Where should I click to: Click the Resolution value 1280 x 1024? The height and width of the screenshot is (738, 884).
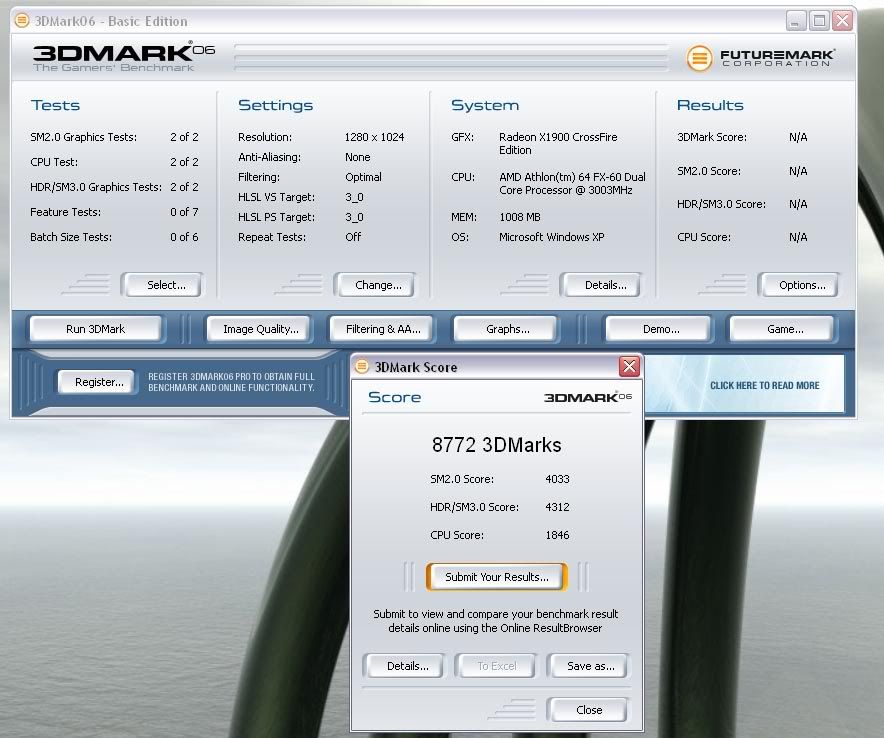coord(374,137)
